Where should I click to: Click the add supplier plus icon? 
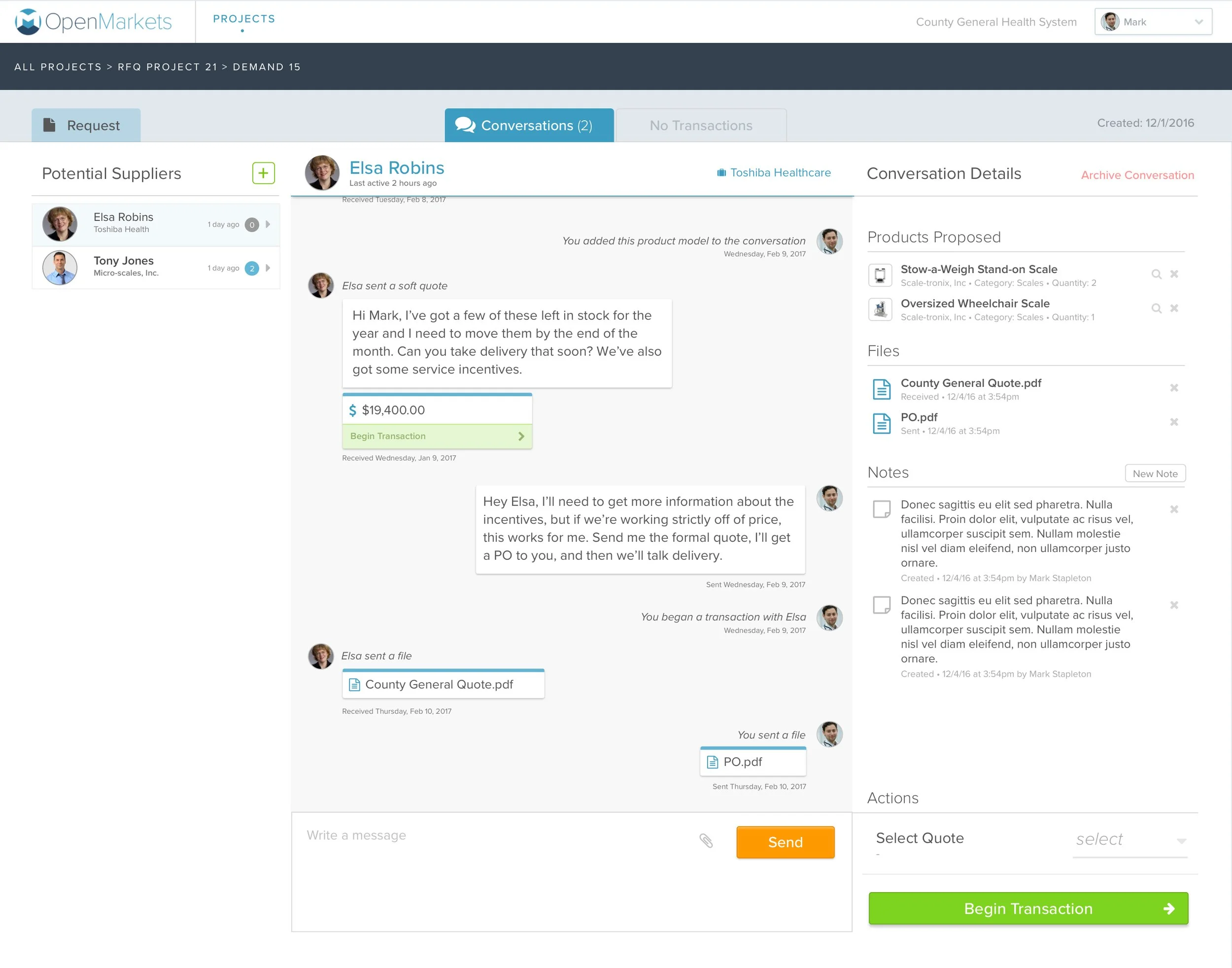coord(263,173)
